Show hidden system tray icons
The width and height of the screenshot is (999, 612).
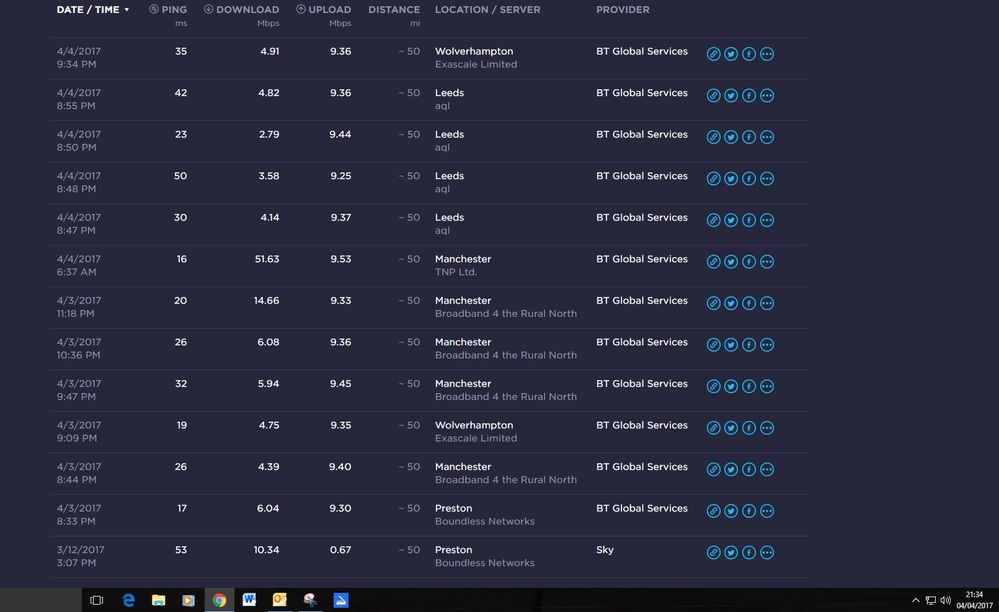pyautogui.click(x=916, y=600)
